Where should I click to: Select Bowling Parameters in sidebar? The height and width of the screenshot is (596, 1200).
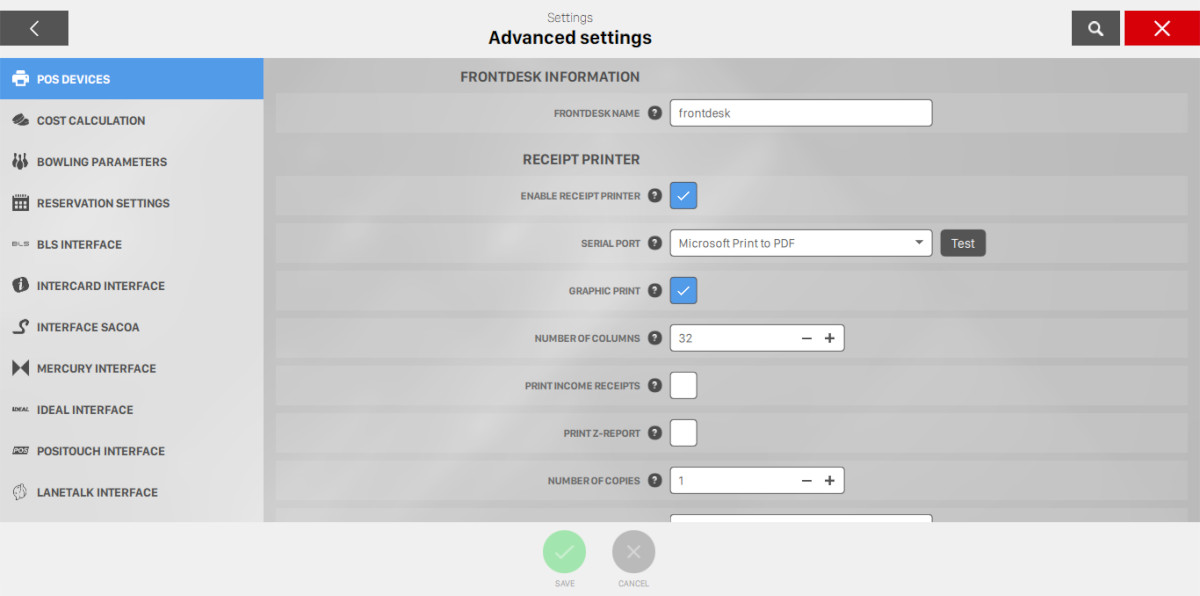pos(101,162)
